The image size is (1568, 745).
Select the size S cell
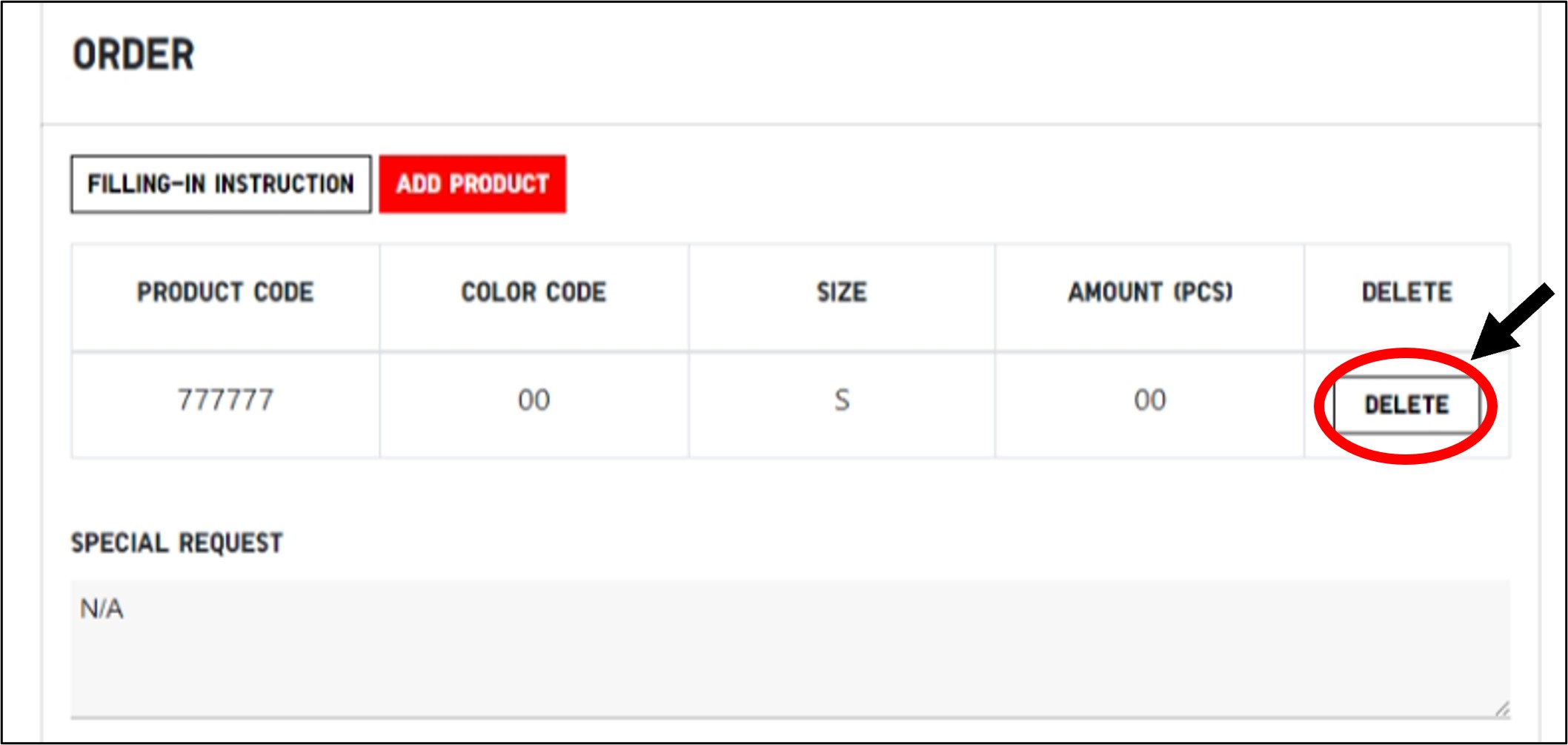click(x=842, y=400)
